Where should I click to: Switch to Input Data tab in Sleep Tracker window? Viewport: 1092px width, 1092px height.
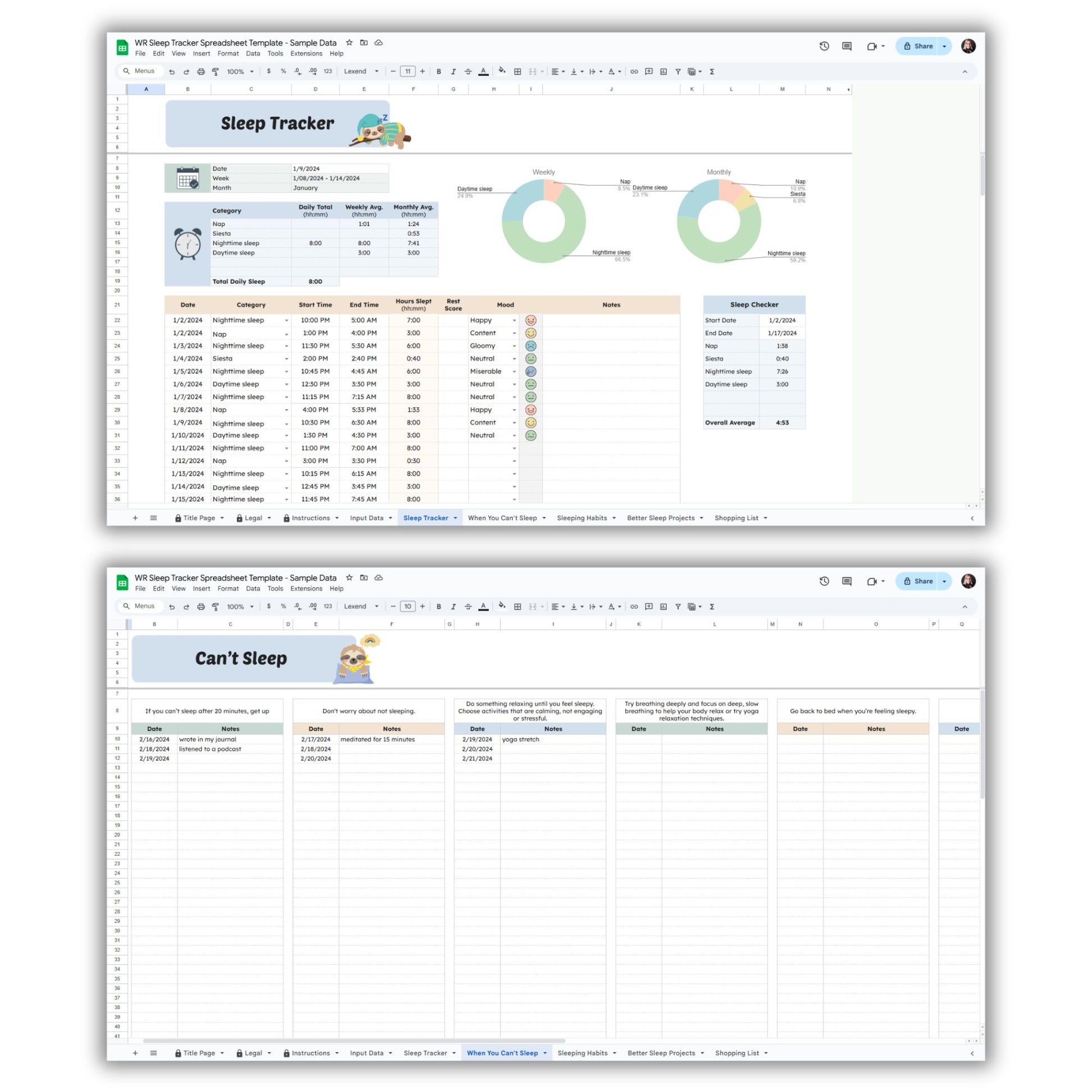[x=366, y=518]
